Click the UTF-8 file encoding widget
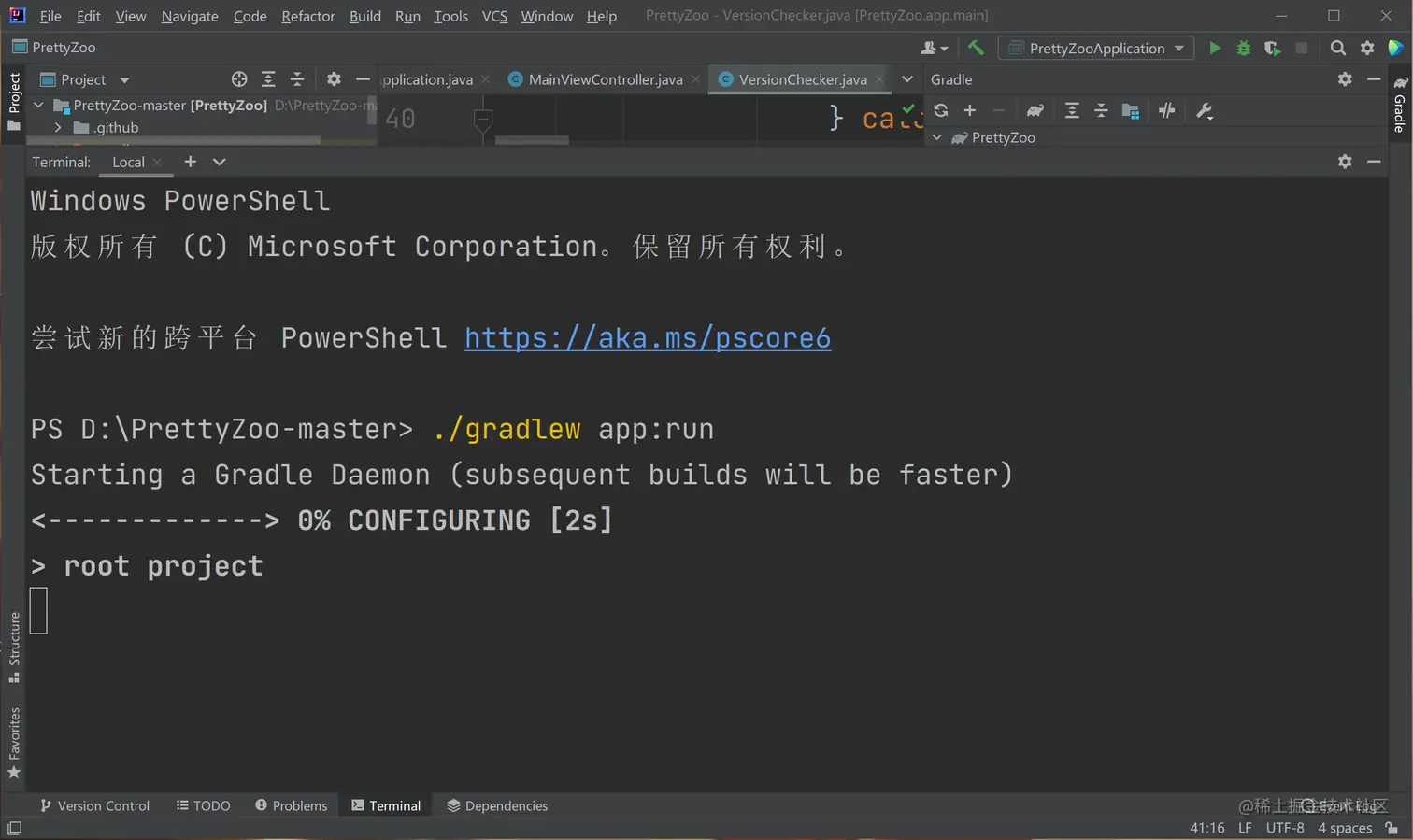This screenshot has height=840, width=1413. tap(1285, 828)
